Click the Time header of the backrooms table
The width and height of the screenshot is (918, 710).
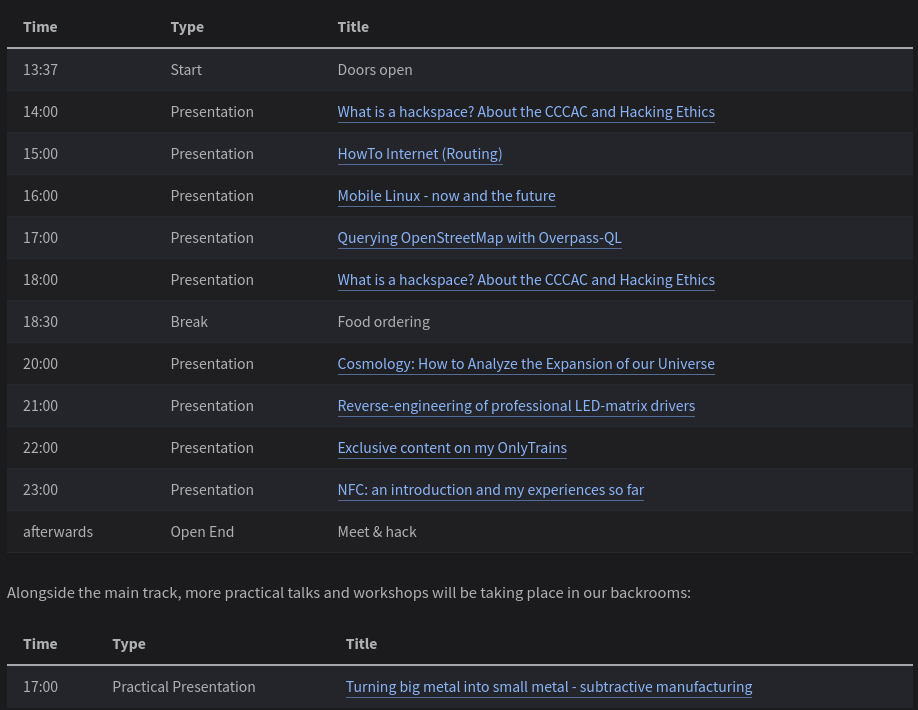coord(40,644)
